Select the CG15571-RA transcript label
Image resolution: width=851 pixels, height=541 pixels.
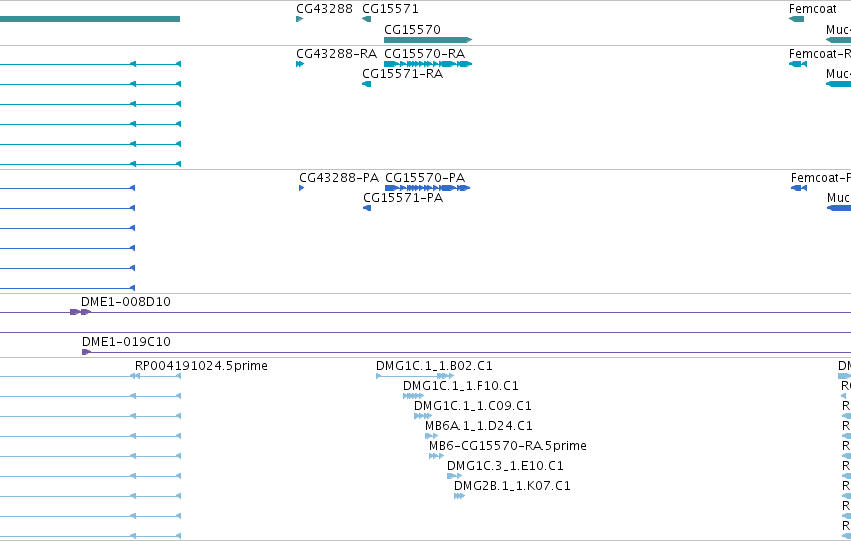pos(402,74)
